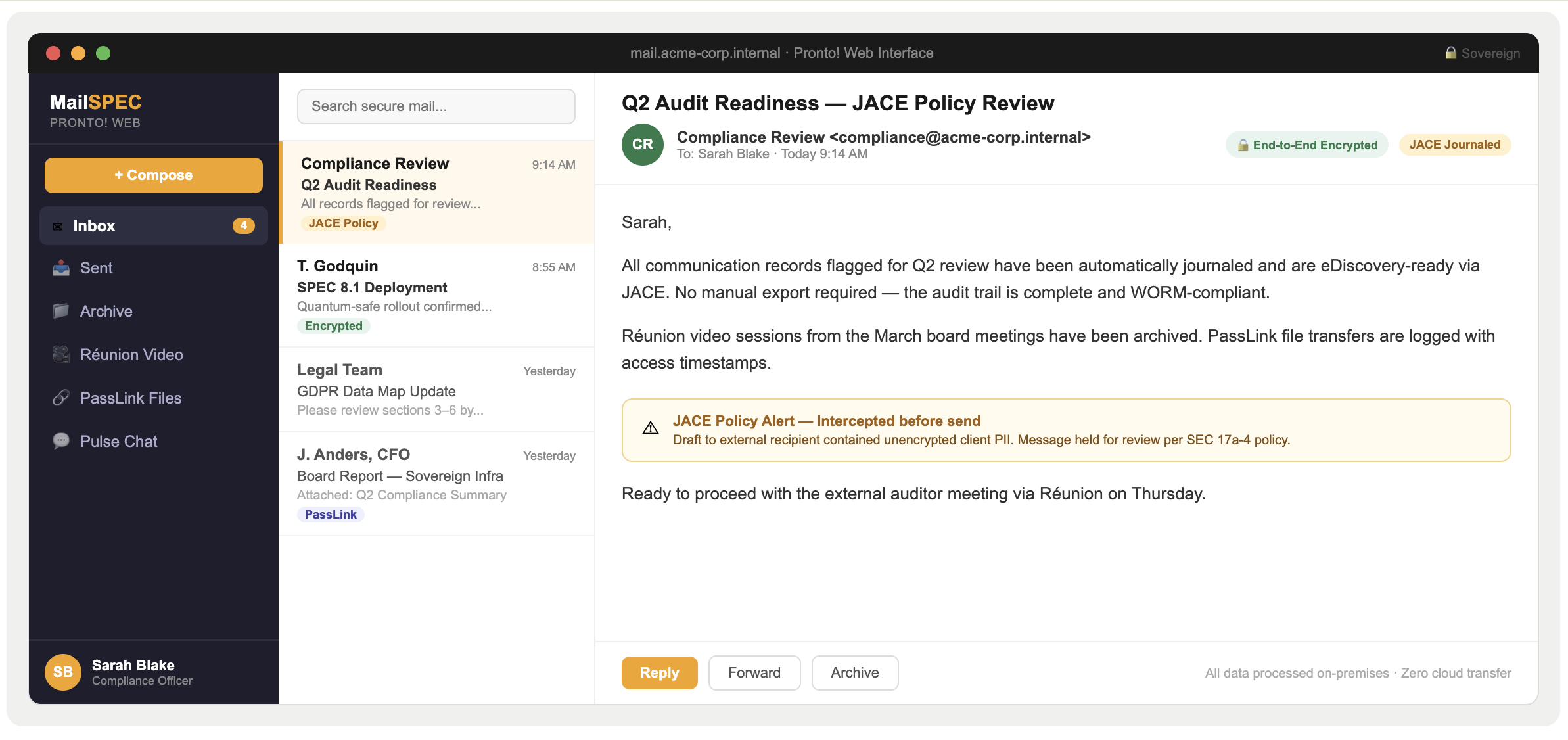Open the T. Godquin SPEC 8.1 Deployment email
The width and height of the screenshot is (1568, 740).
[x=436, y=296]
